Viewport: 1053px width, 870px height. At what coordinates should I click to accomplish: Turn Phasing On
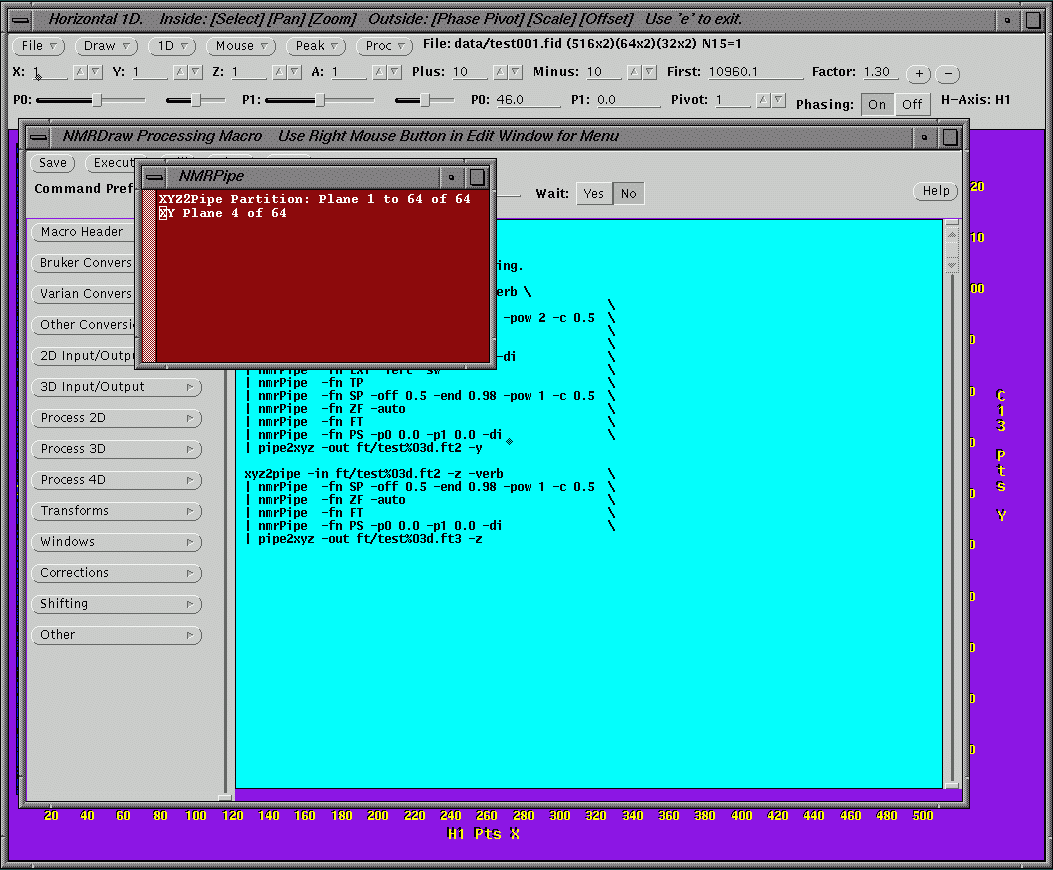pyautogui.click(x=877, y=104)
